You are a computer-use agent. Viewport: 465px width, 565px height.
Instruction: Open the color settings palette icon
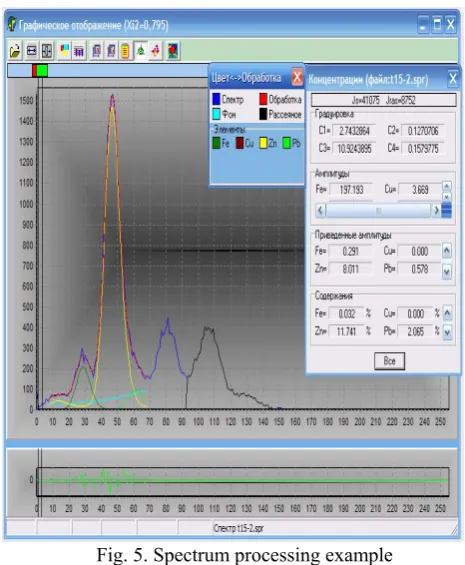click(x=65, y=50)
